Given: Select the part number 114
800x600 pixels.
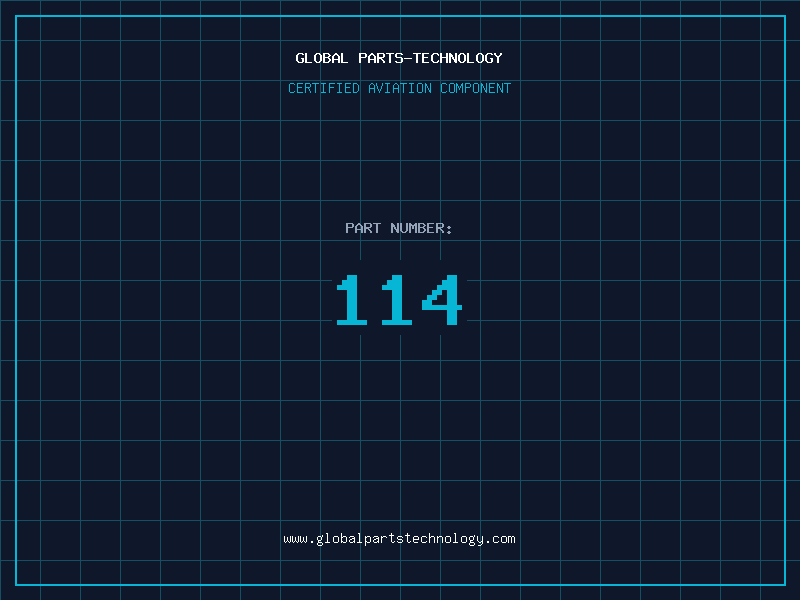Looking at the screenshot, I should pos(399,300).
